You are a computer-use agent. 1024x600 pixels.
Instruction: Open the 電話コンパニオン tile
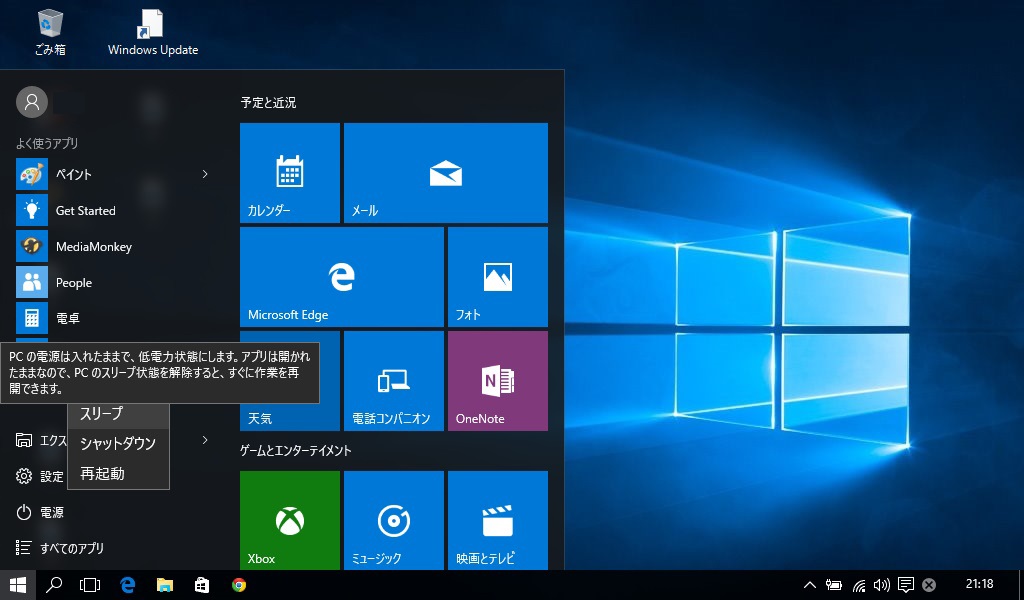click(x=394, y=381)
